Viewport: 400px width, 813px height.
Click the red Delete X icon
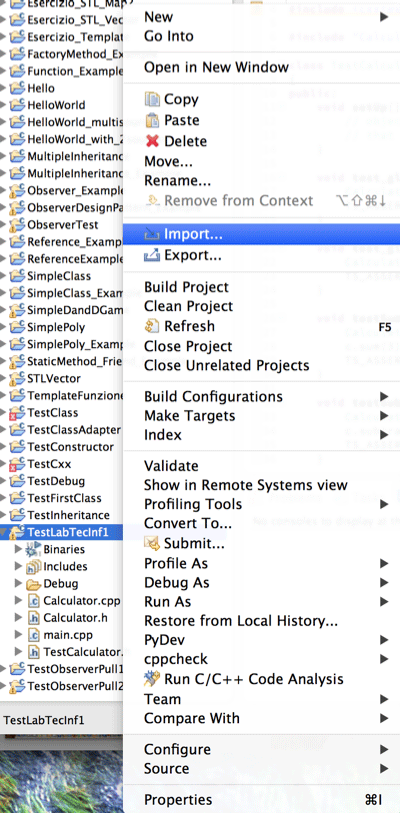tap(152, 141)
